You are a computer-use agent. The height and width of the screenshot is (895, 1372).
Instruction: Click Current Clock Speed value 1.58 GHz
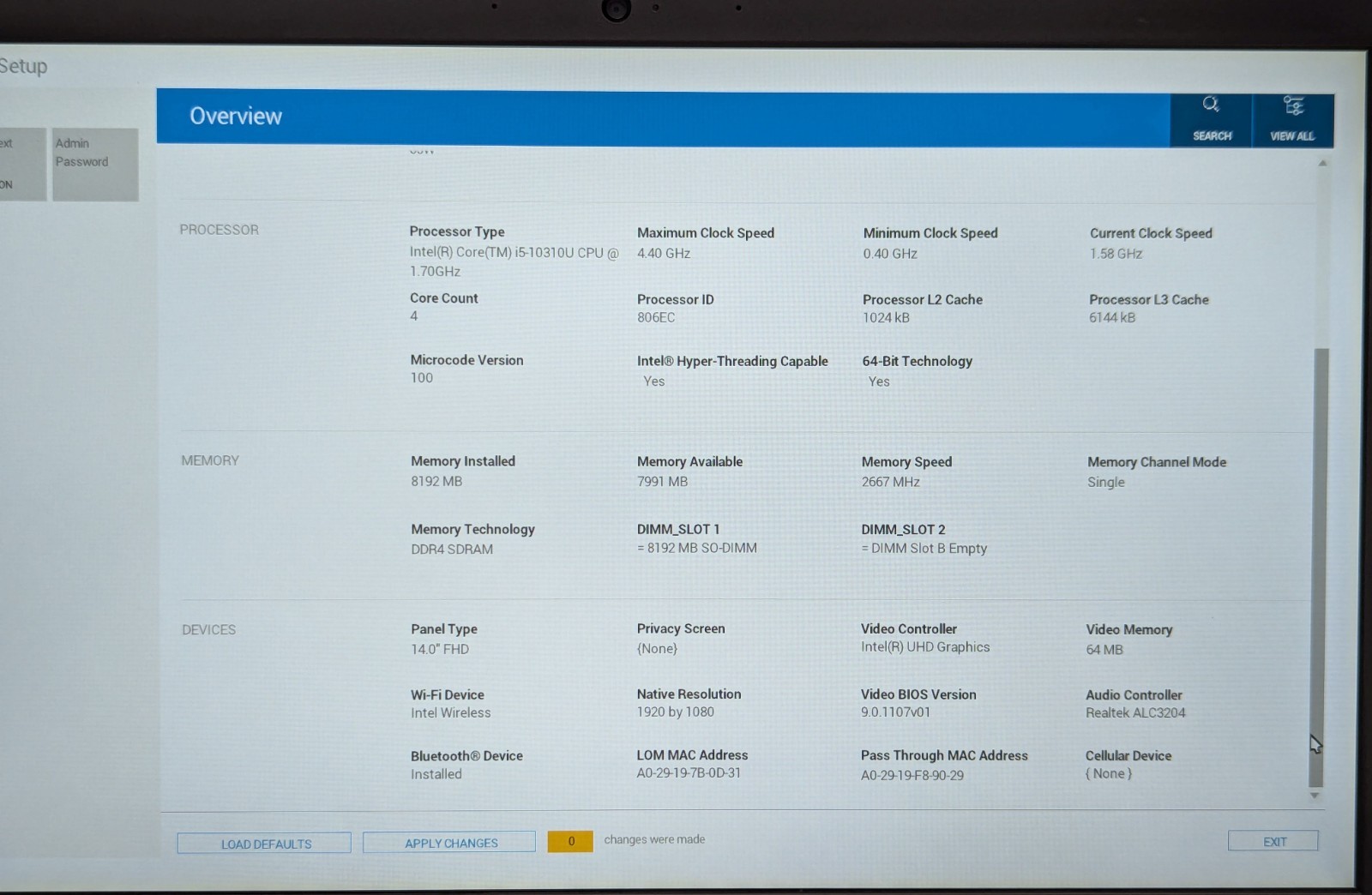[x=1116, y=254]
